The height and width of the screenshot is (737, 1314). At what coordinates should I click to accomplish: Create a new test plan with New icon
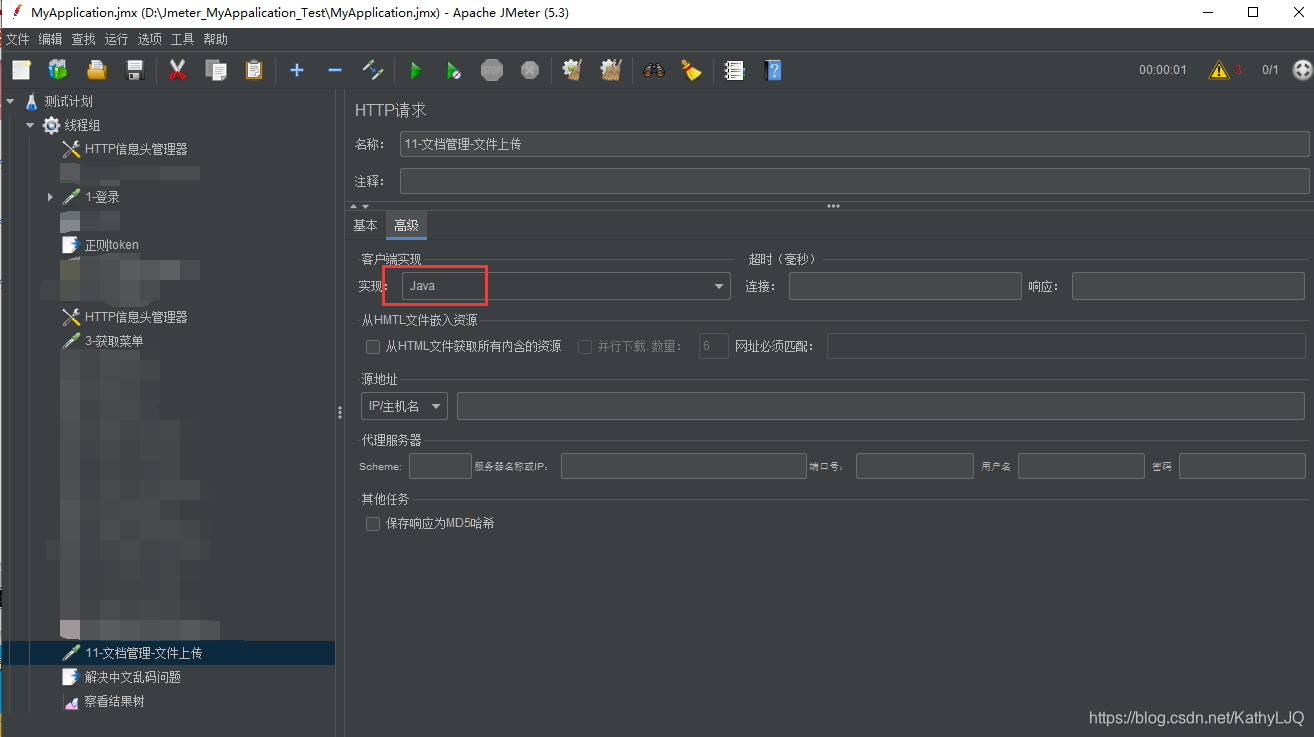(x=22, y=70)
